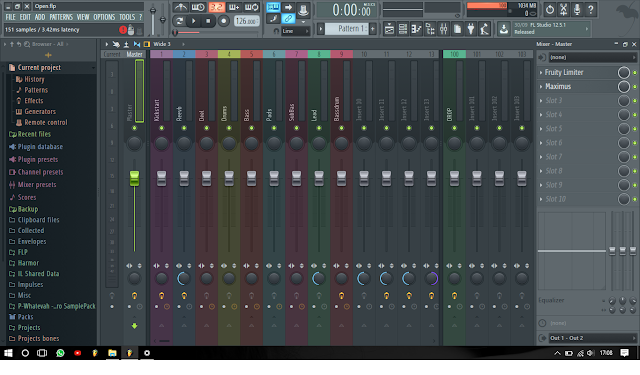The height and width of the screenshot is (375, 640).
Task: Open Plugin database folder
Action: click(x=40, y=146)
